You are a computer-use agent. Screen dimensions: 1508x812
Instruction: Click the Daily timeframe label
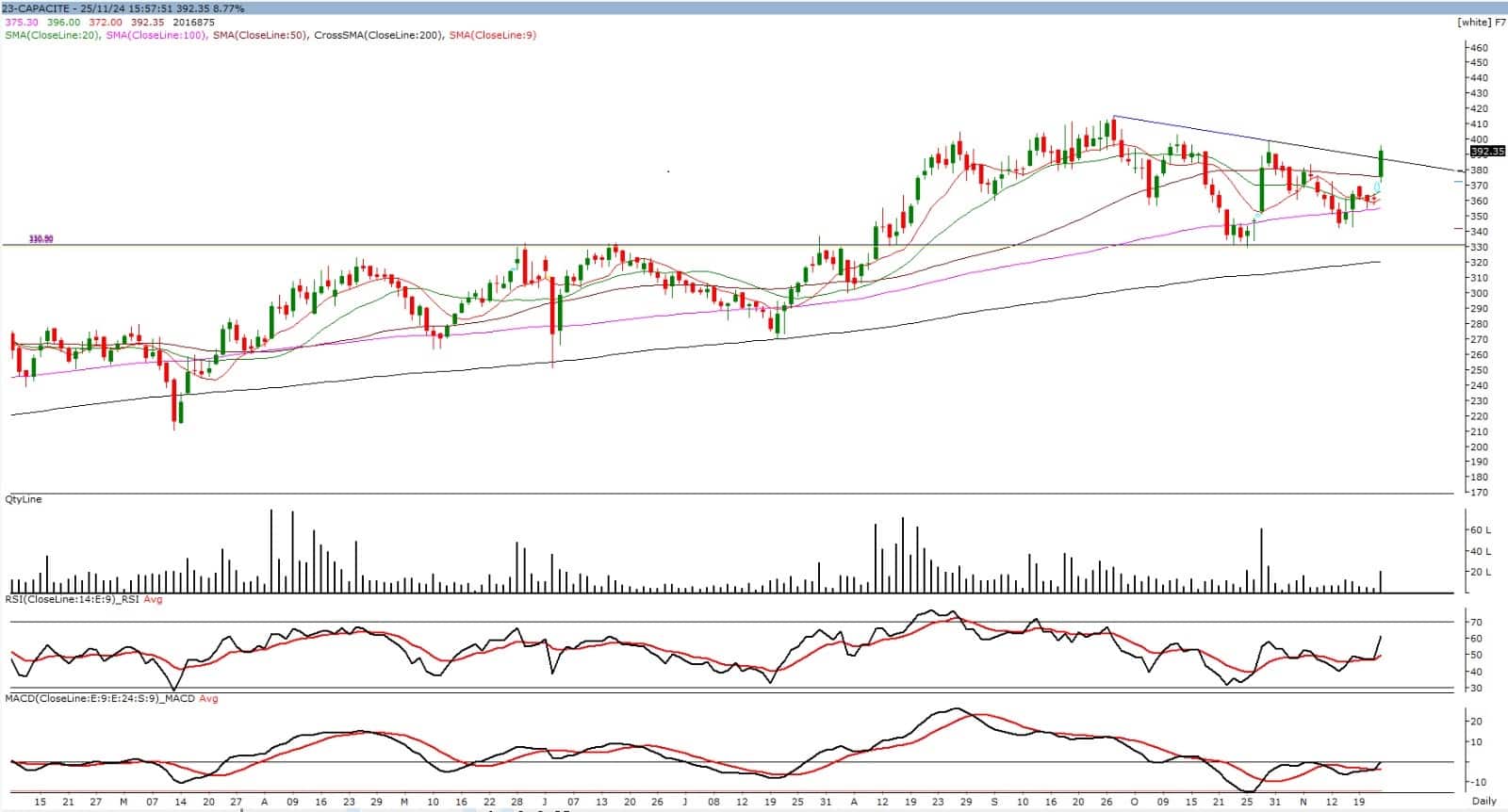point(1483,801)
